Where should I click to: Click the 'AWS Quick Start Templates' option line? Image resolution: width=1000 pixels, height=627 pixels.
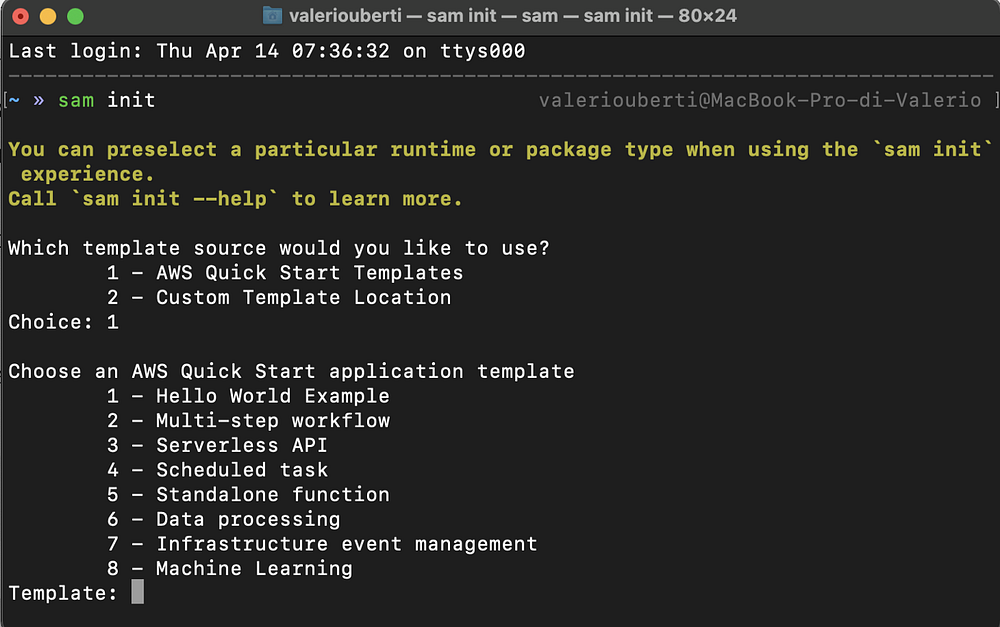point(285,273)
